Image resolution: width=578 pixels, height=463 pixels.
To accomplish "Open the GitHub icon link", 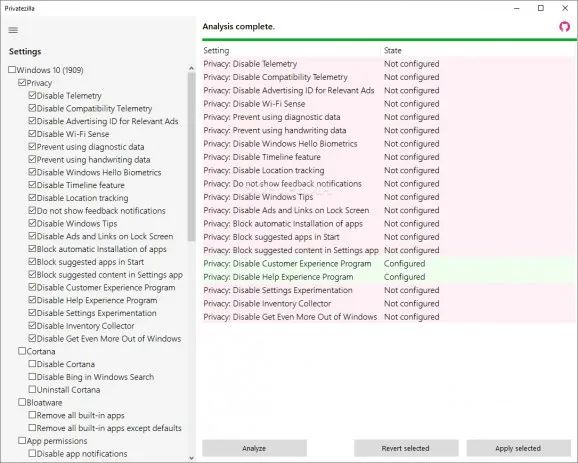I will (564, 27).
